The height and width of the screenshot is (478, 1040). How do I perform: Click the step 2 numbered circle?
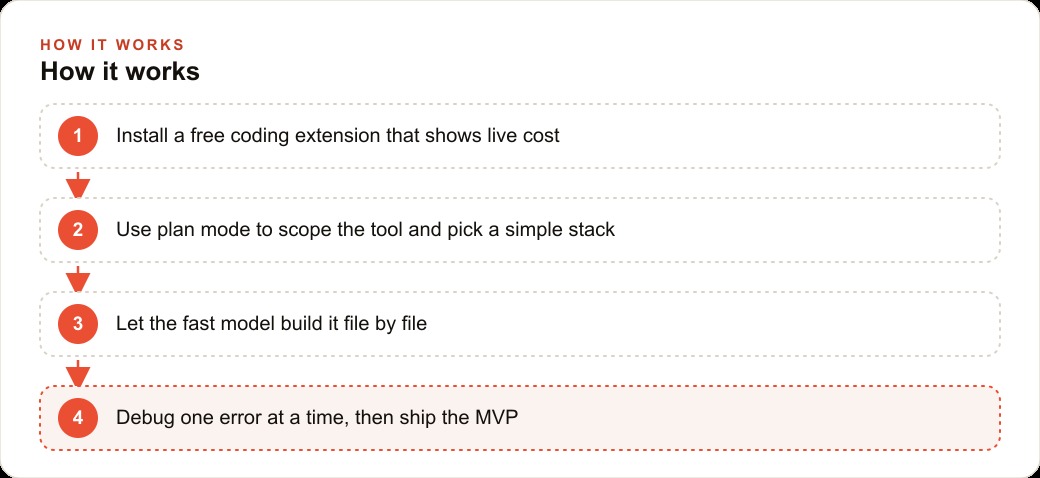[x=78, y=230]
